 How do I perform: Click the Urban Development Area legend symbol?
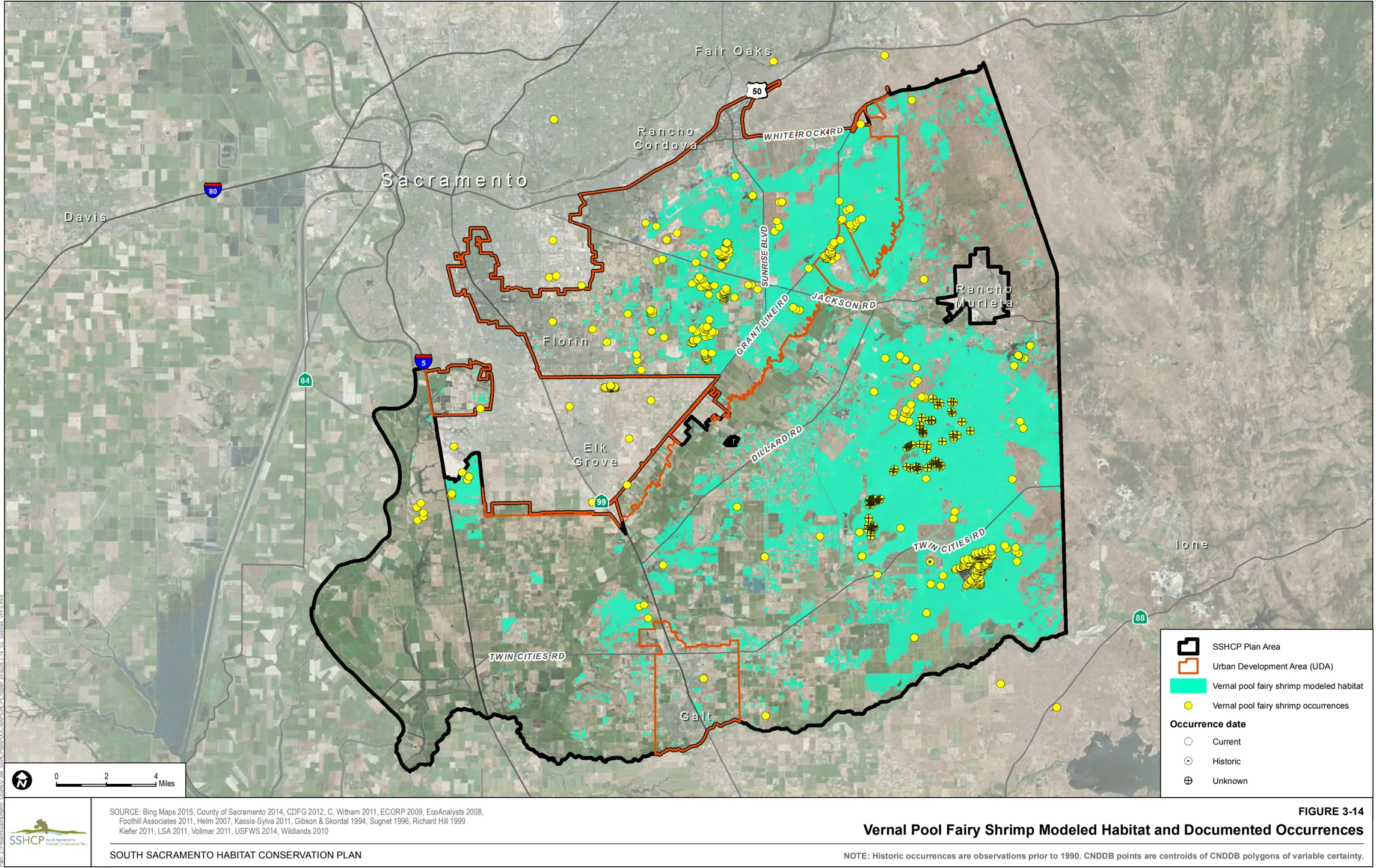point(1188,666)
